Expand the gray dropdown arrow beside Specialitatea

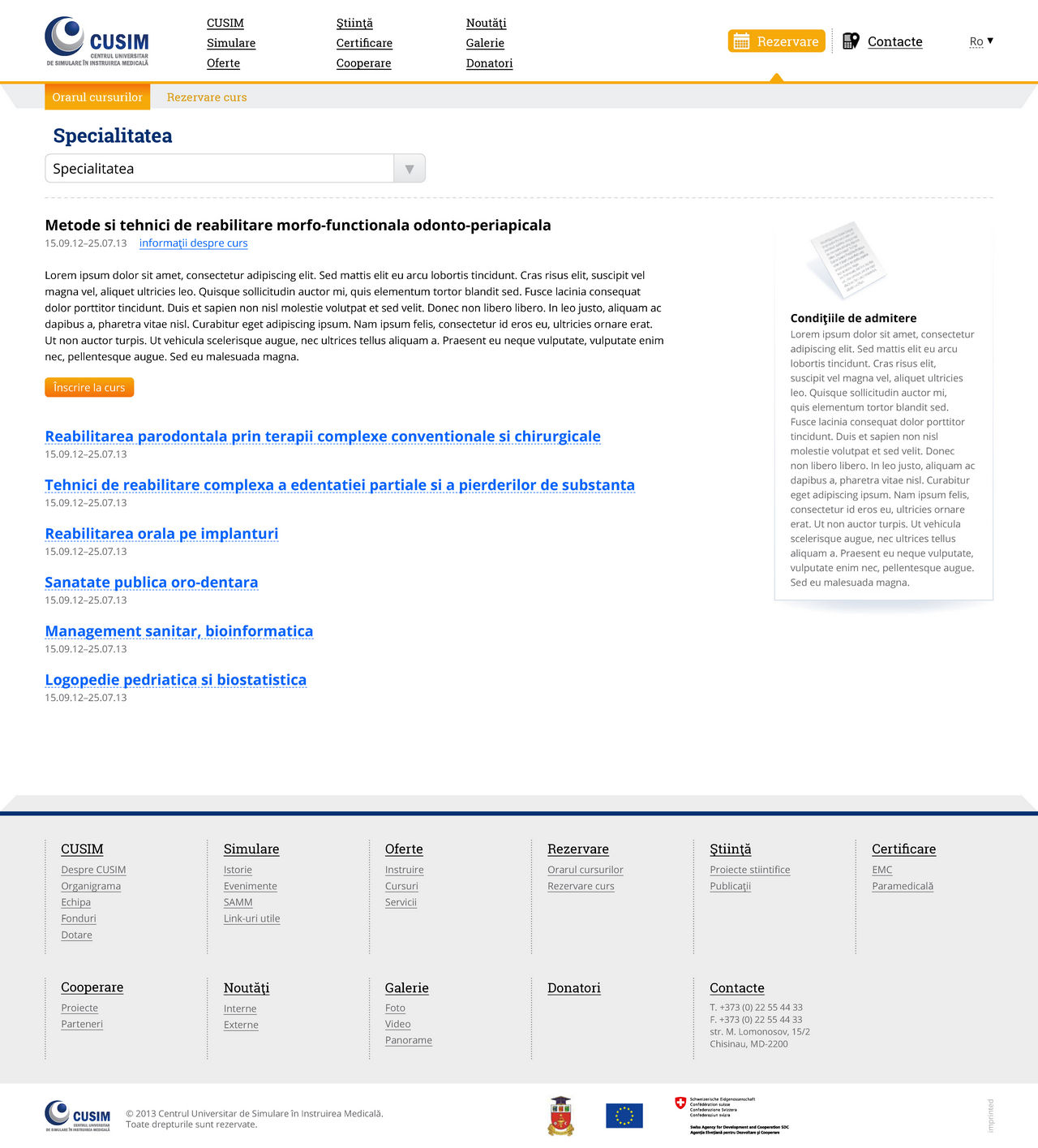tap(409, 168)
